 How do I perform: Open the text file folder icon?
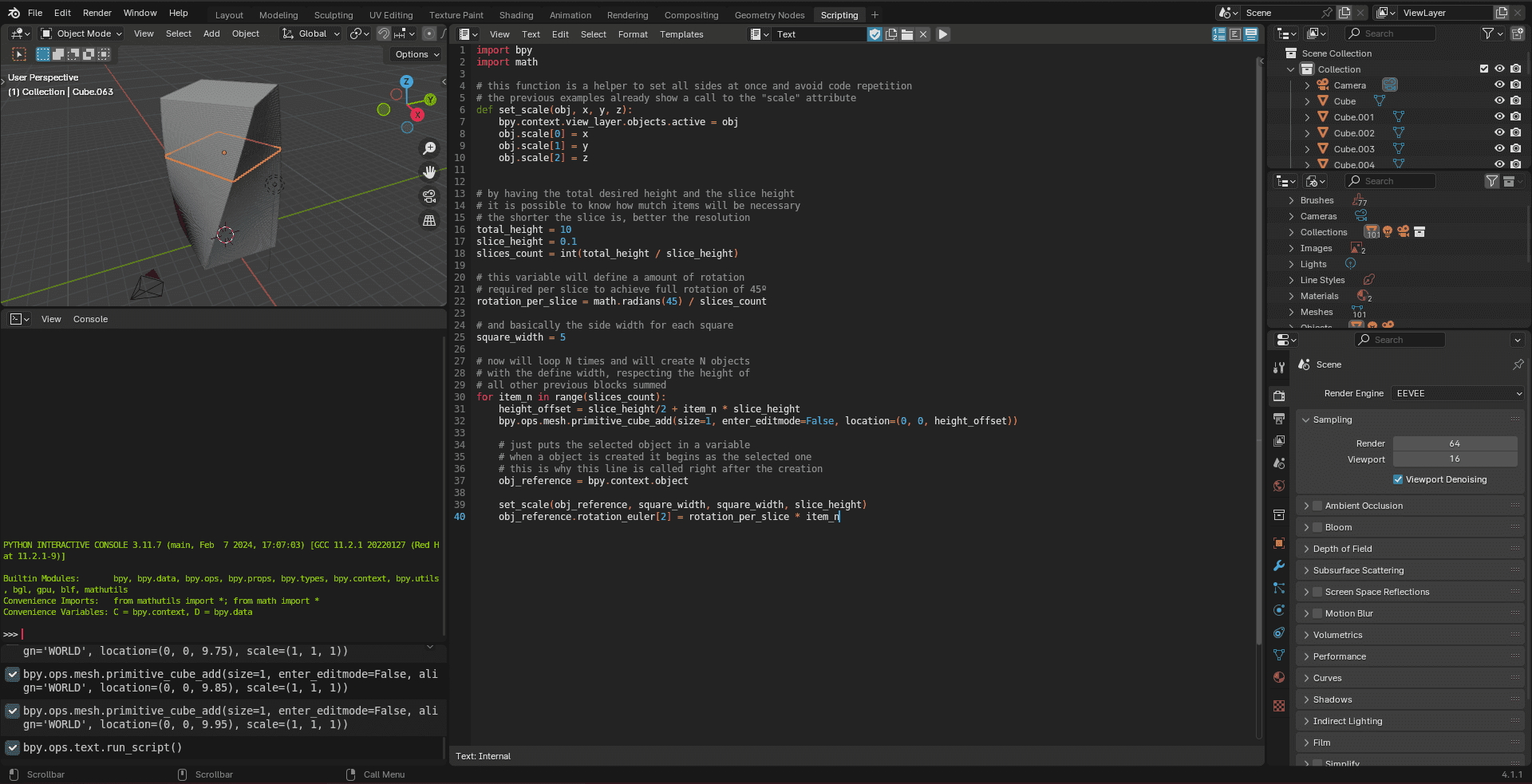907,34
